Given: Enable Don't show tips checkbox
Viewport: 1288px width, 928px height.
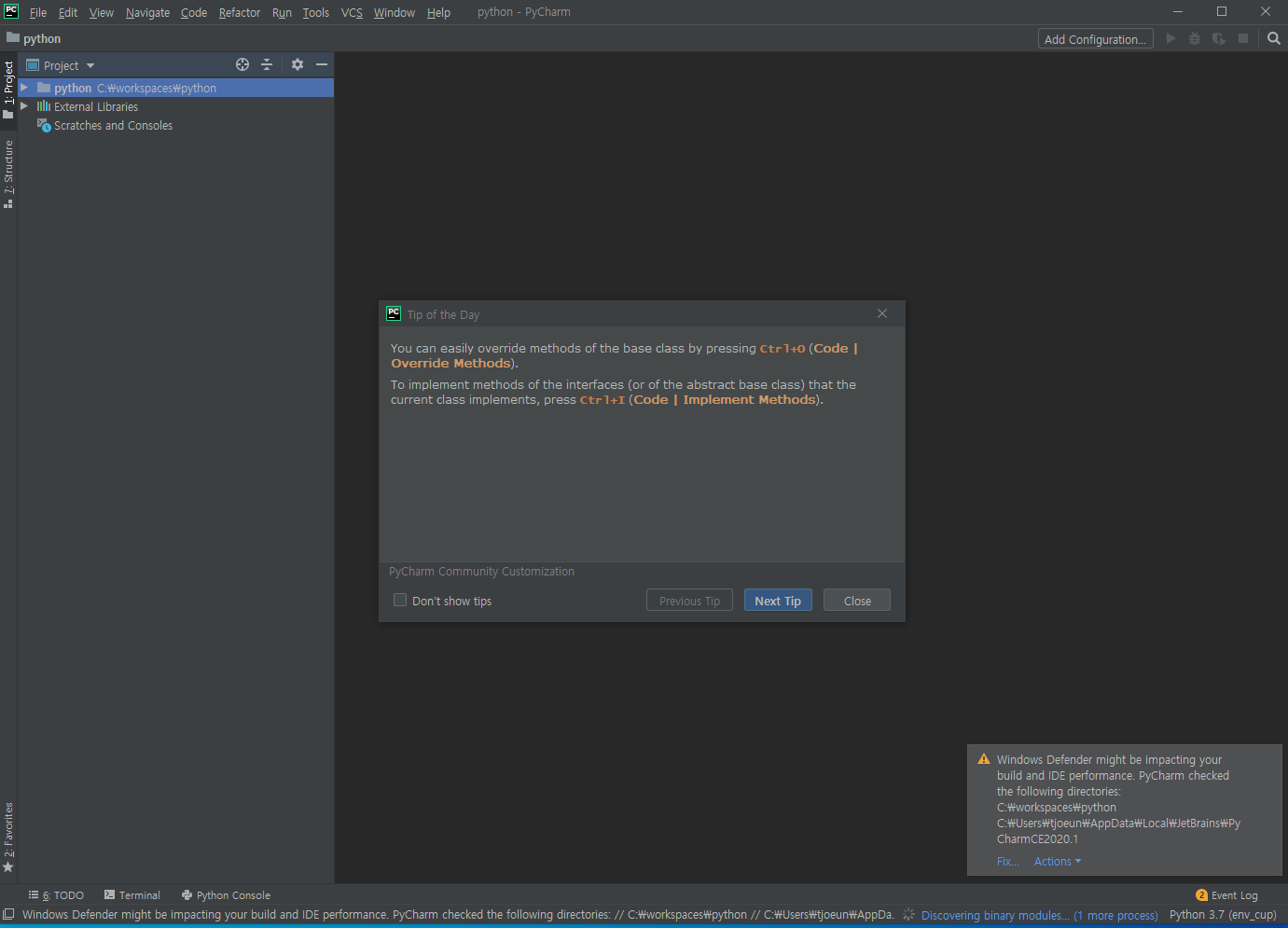Looking at the screenshot, I should click(x=400, y=600).
